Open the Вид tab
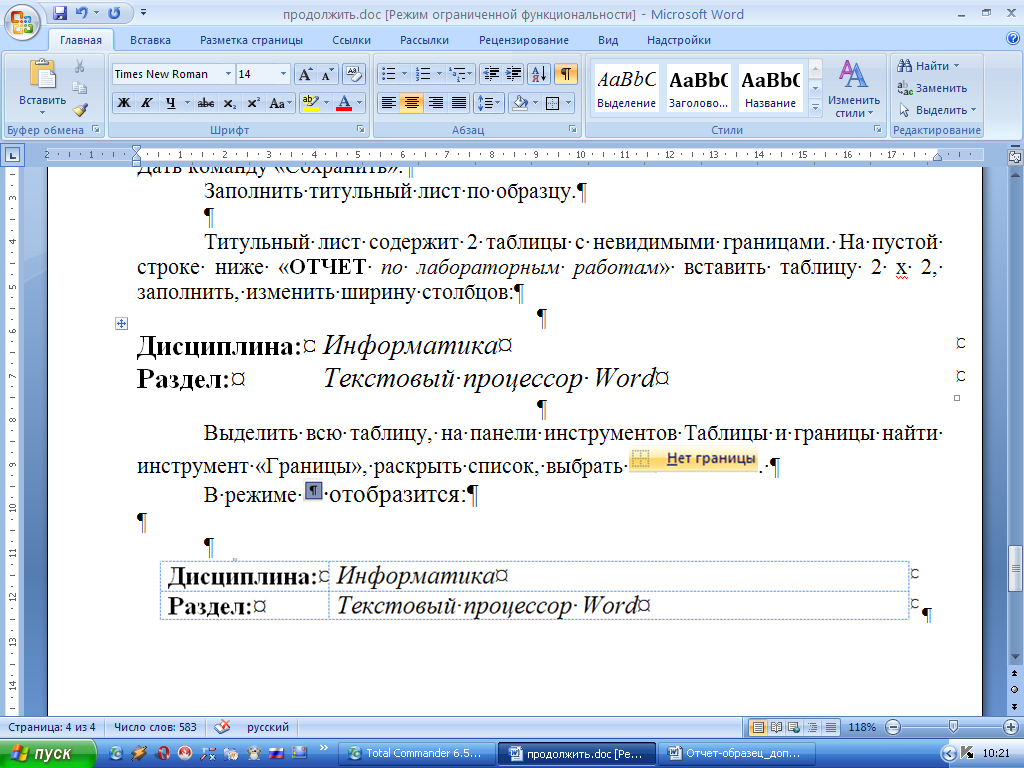Viewport: 1024px width, 768px height. point(608,40)
